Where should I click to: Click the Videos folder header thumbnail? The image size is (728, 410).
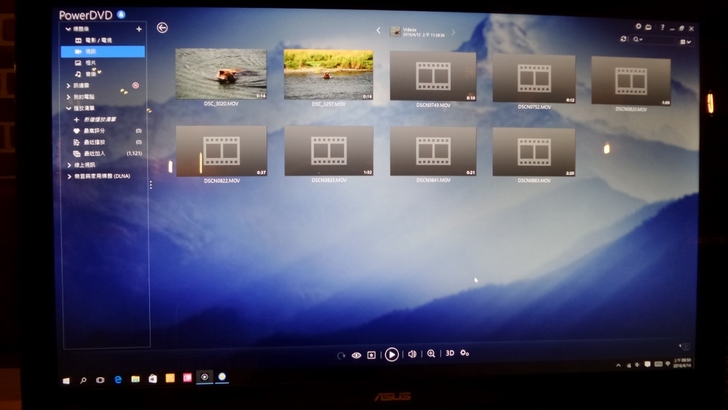click(395, 31)
